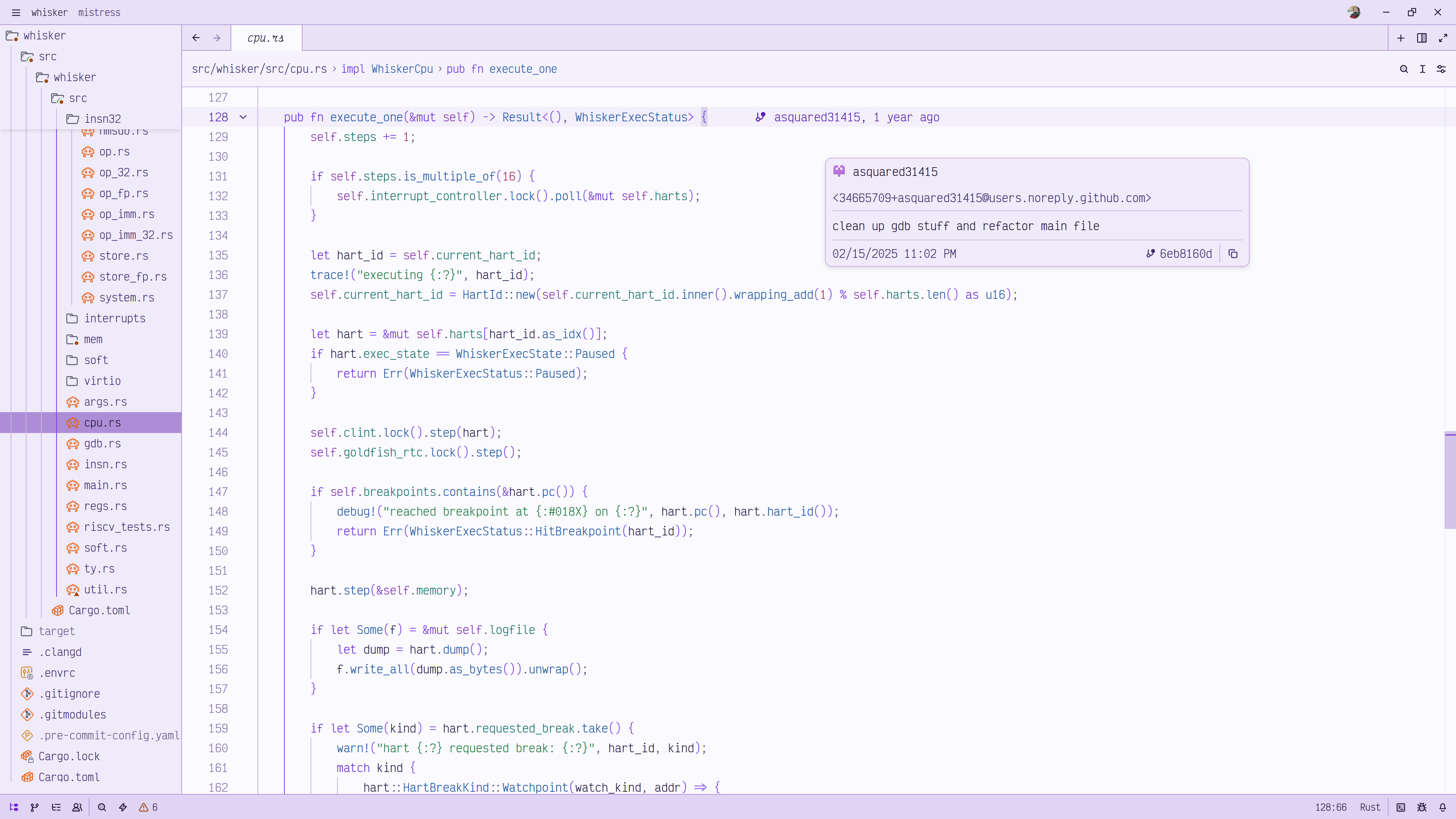Toggle collab panel in status bar

(77, 807)
